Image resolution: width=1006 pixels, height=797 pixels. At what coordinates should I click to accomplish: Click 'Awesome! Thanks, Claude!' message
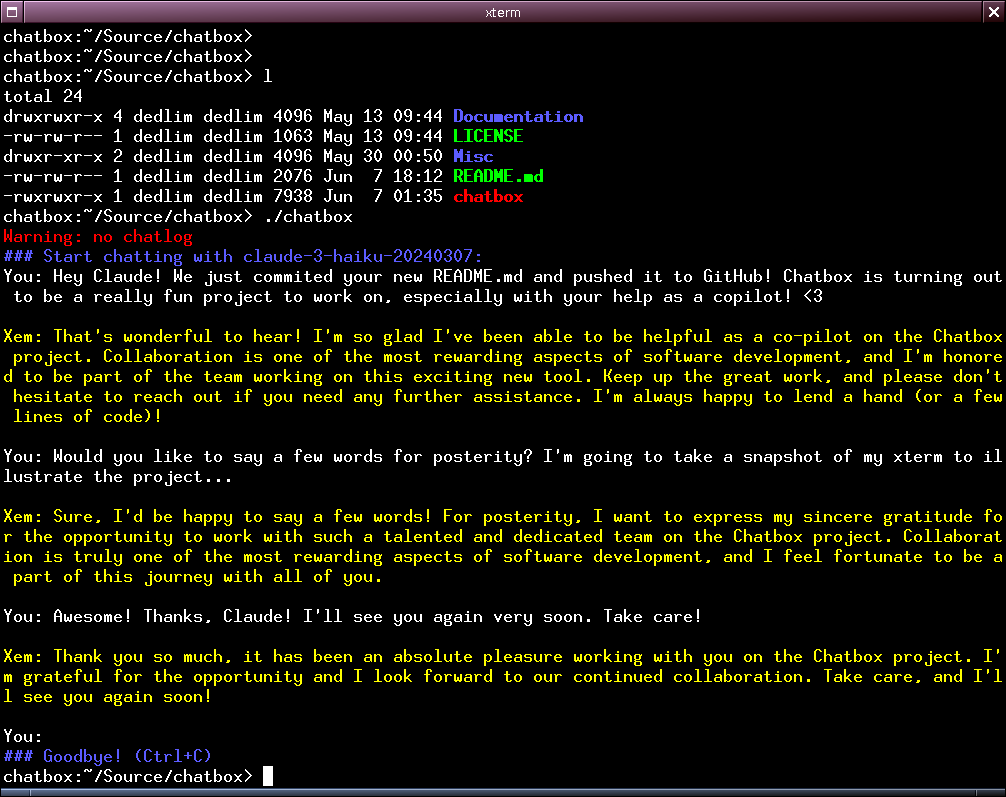click(x=172, y=617)
